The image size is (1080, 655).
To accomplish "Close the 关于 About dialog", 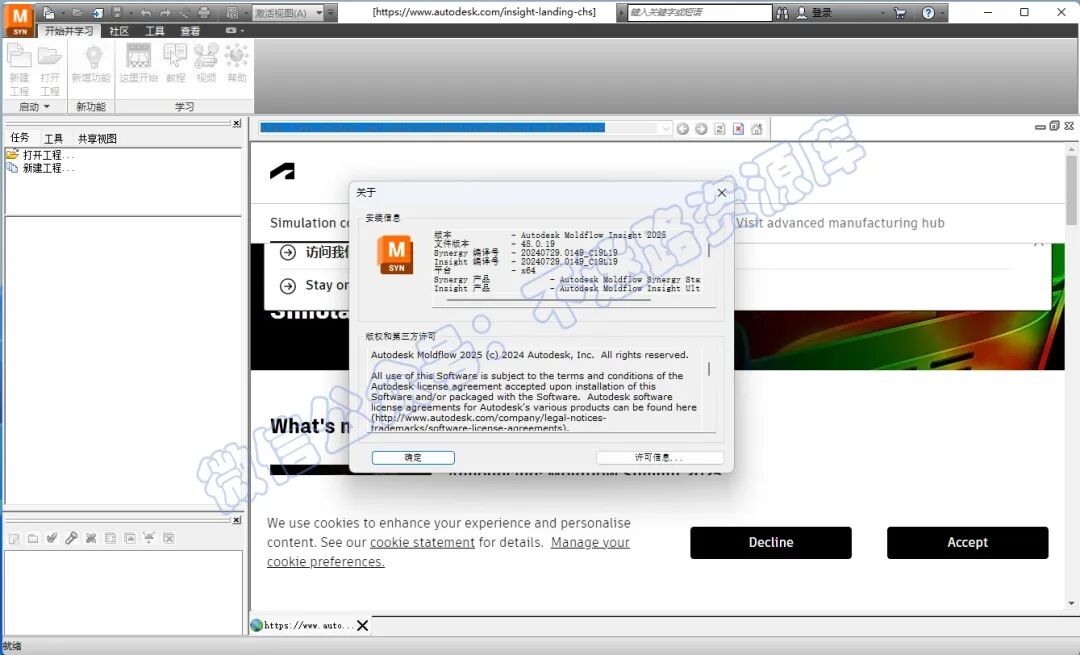I will click(x=721, y=193).
